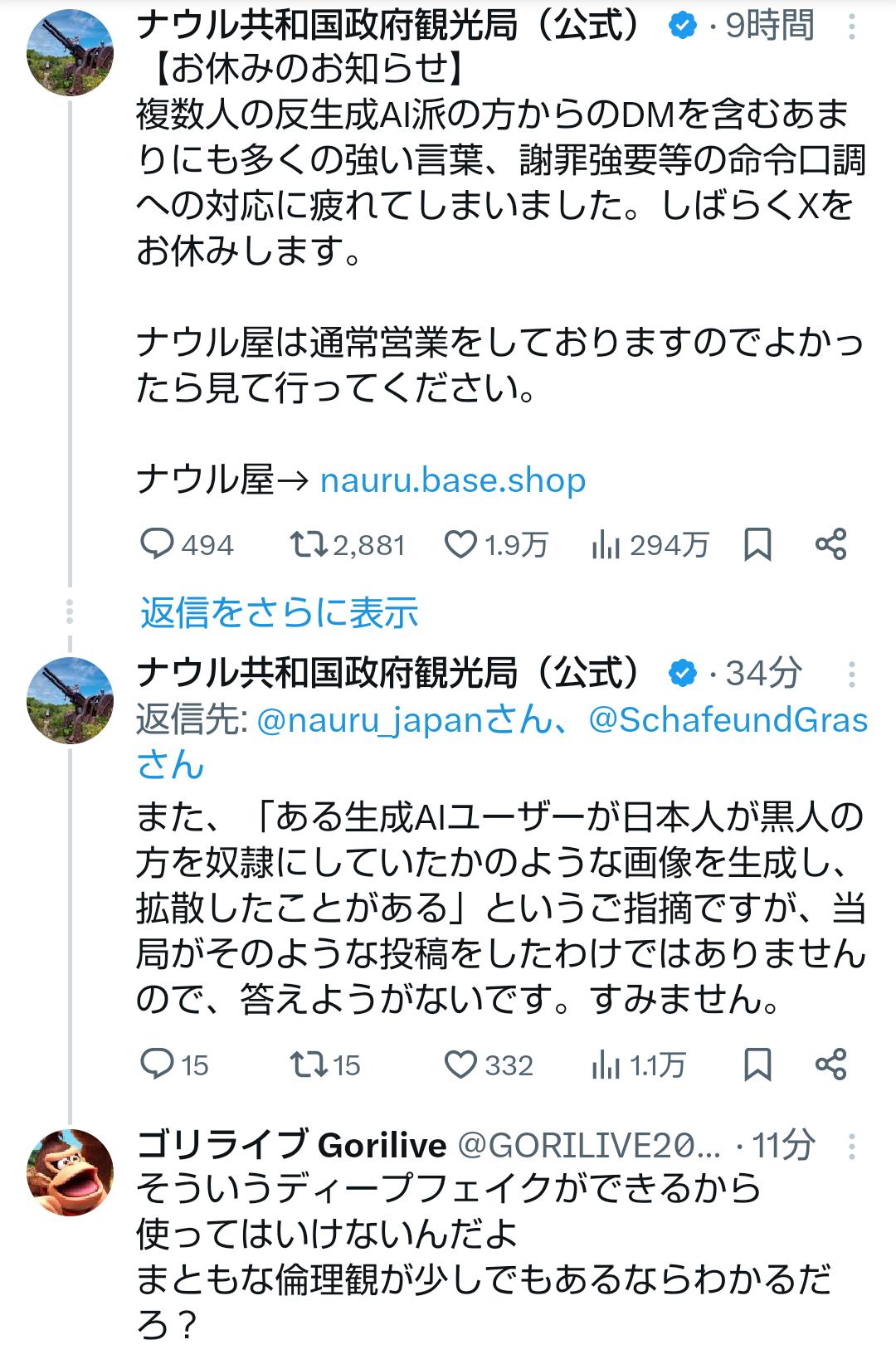
Task: Click the retweet icon showing 2,881
Action: [312, 544]
